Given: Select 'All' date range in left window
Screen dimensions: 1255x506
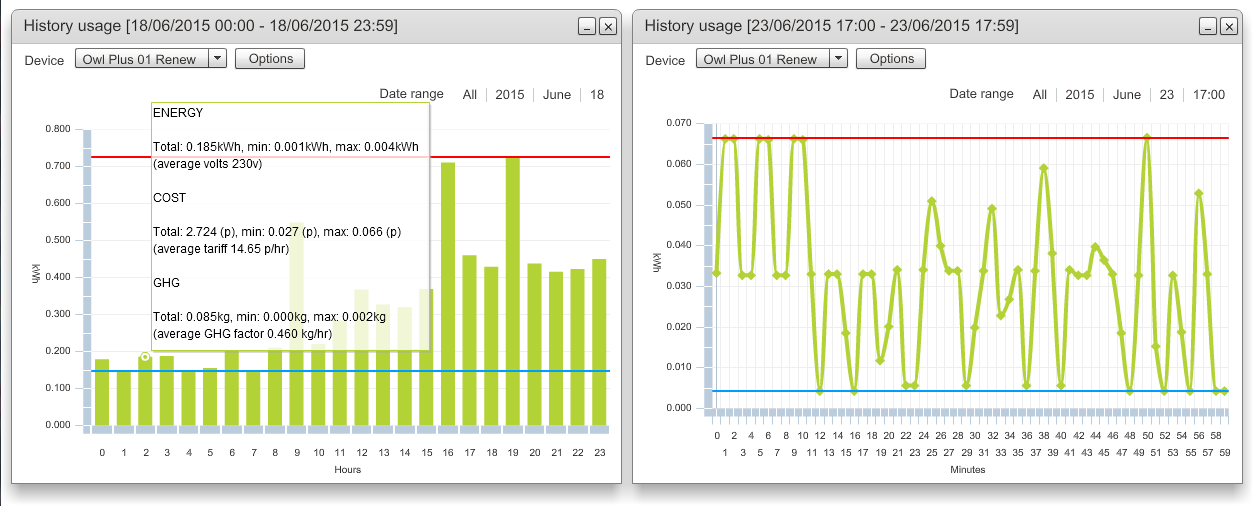Looking at the screenshot, I should pos(469,95).
